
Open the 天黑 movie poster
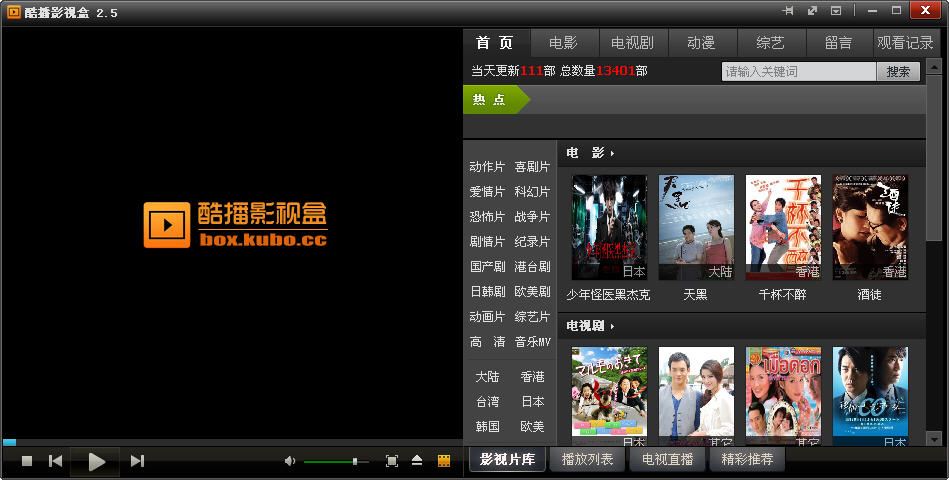[x=696, y=228]
